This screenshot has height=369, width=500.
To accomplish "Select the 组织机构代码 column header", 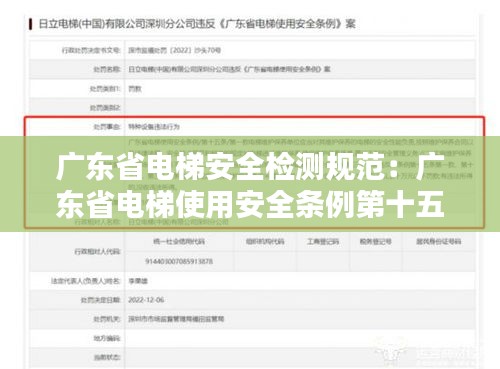I will coord(265,241).
